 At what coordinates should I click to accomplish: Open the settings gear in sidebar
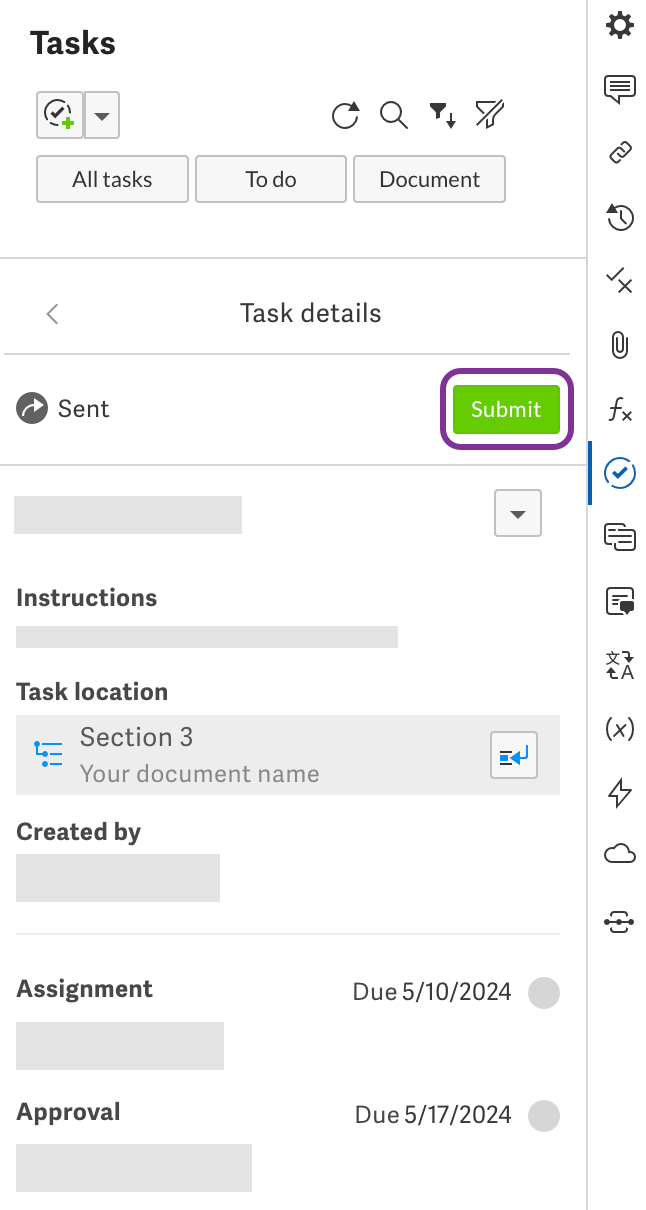click(x=620, y=25)
